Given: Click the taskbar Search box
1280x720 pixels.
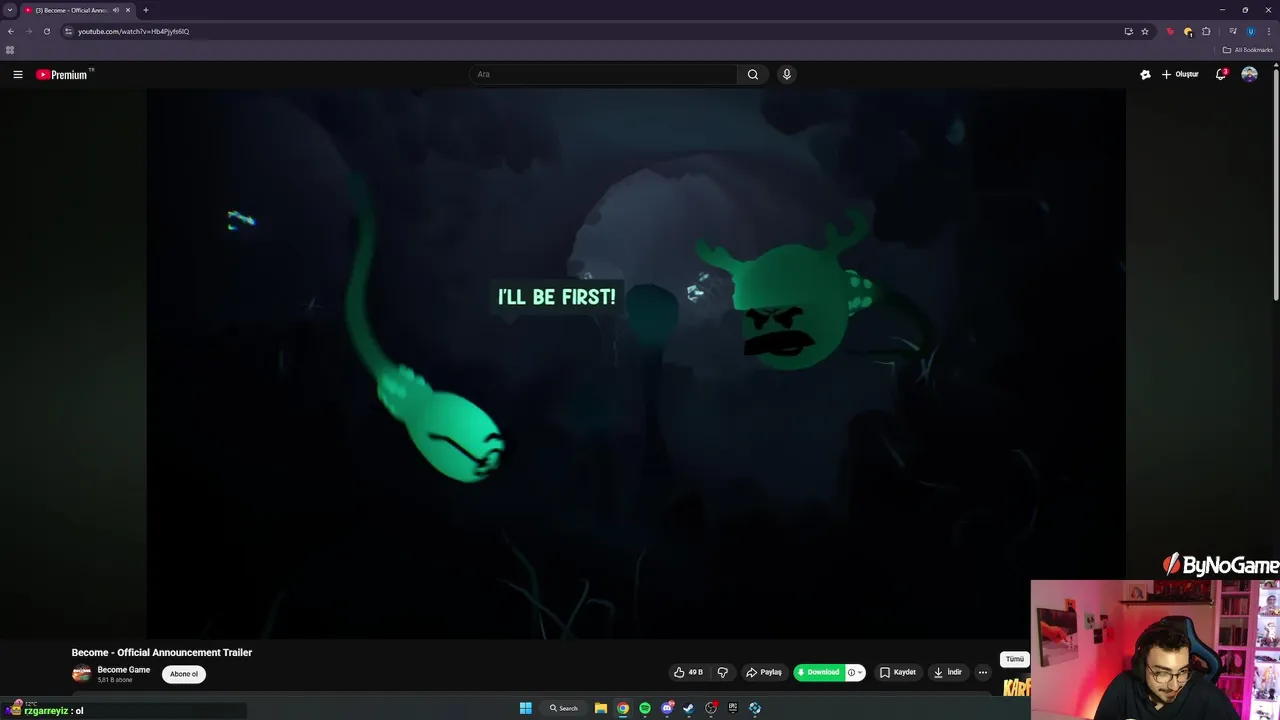Looking at the screenshot, I should (563, 708).
